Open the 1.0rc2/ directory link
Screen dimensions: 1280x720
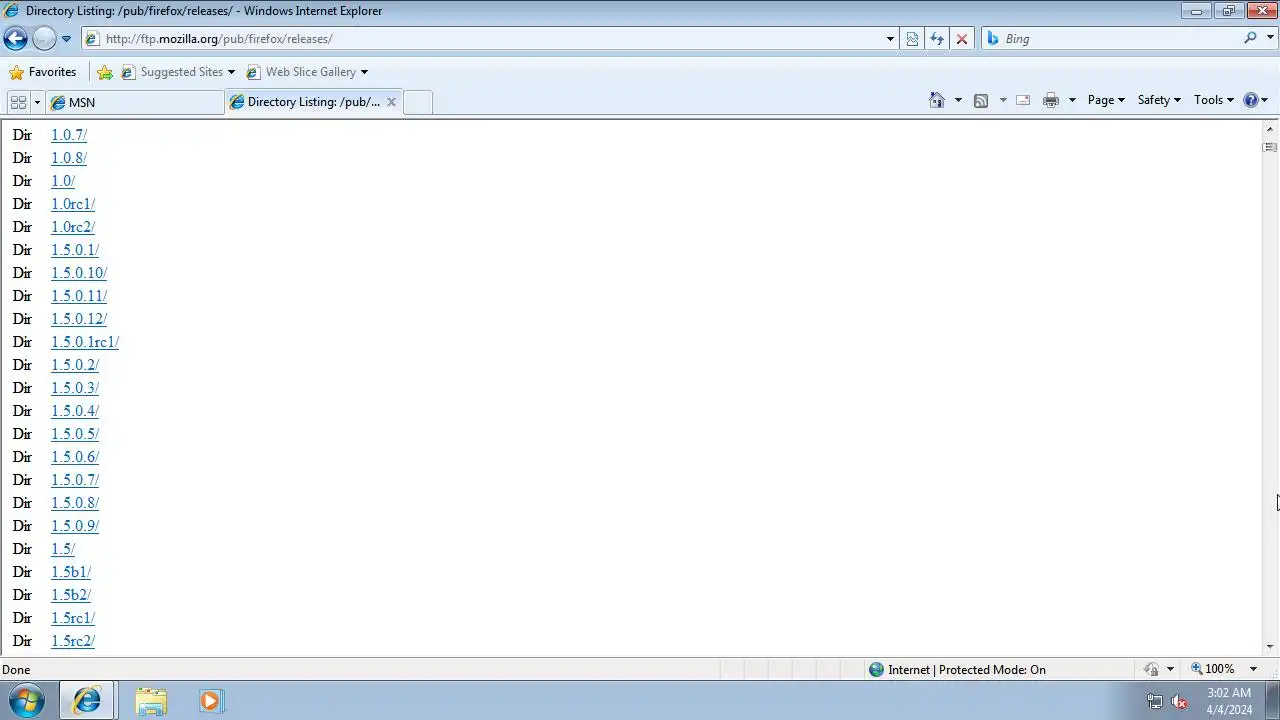73,227
